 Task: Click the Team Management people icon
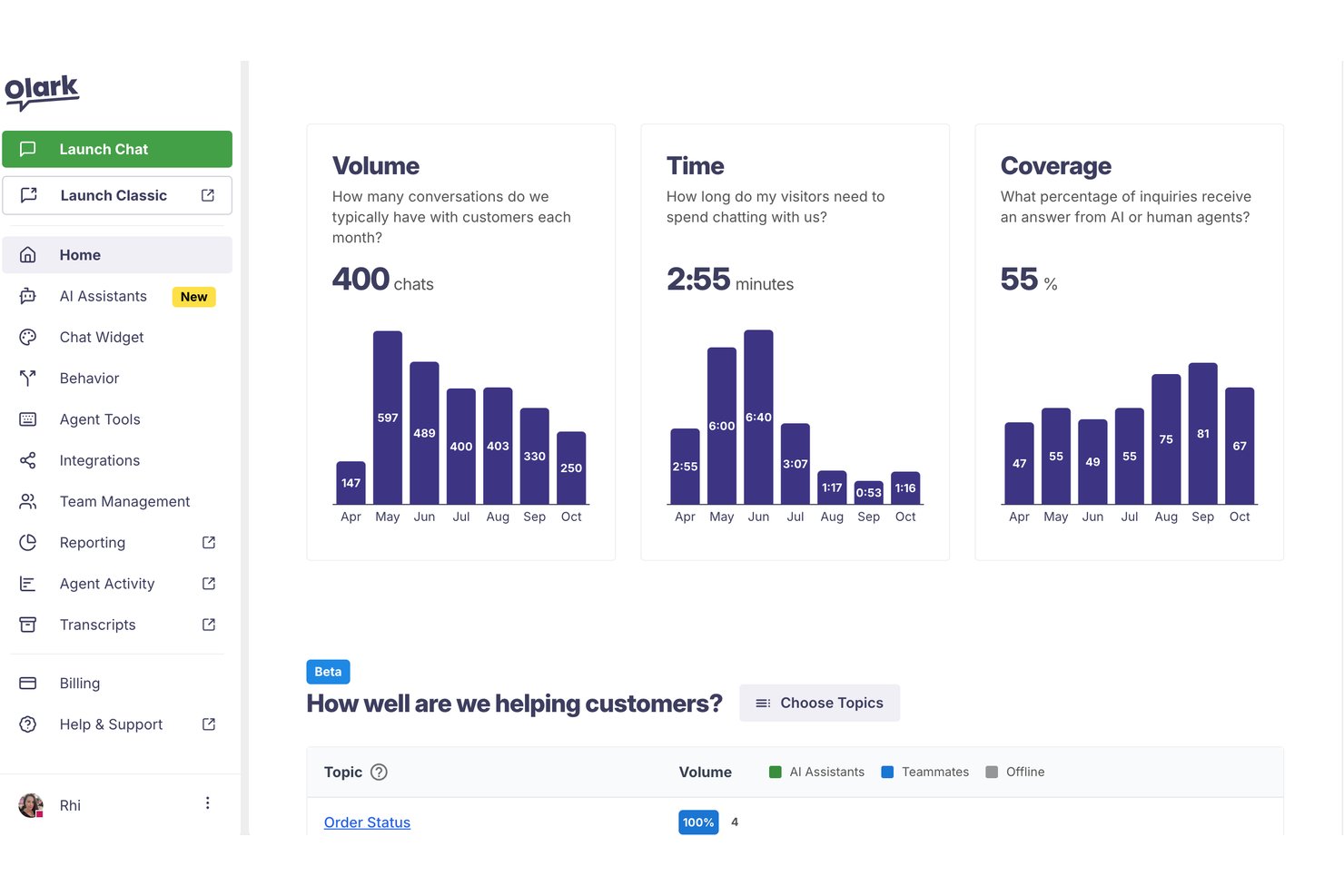pos(28,501)
